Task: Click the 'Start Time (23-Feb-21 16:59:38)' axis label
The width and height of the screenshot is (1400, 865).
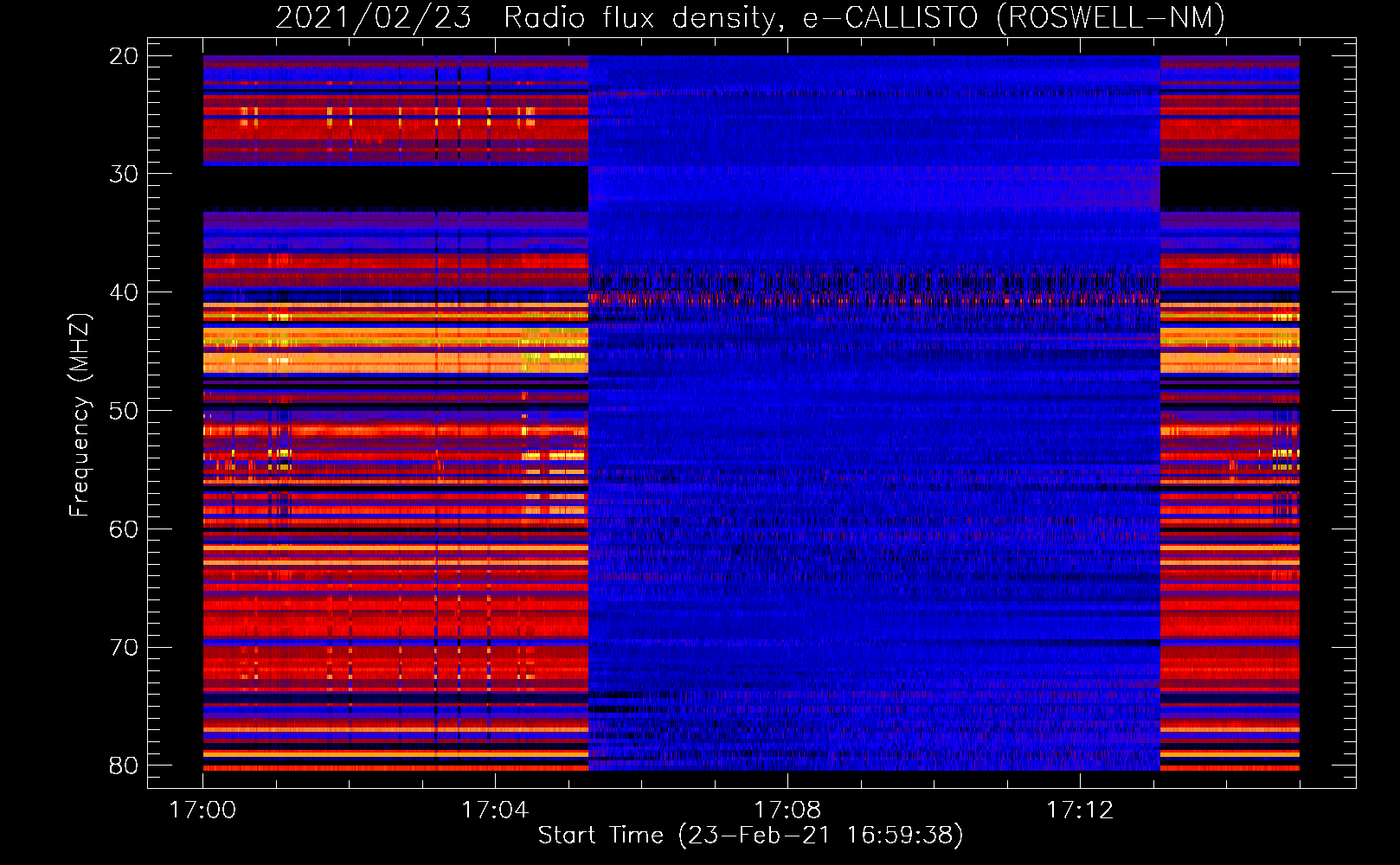Action: tap(750, 836)
